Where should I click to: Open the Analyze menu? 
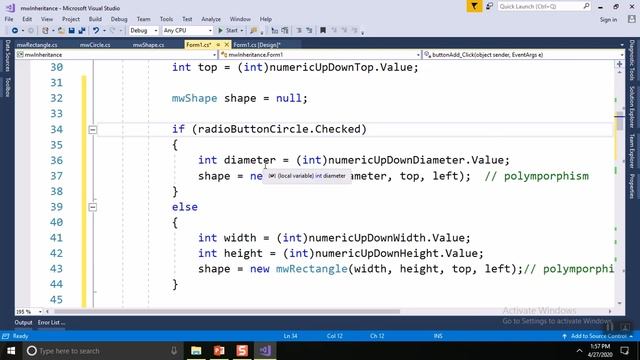[211, 19]
